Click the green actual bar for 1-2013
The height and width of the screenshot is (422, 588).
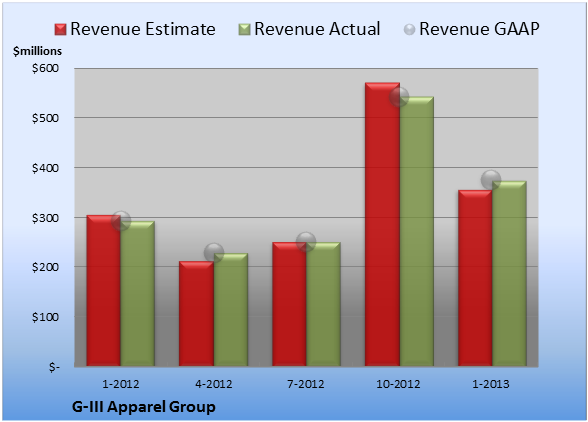pyautogui.click(x=509, y=273)
